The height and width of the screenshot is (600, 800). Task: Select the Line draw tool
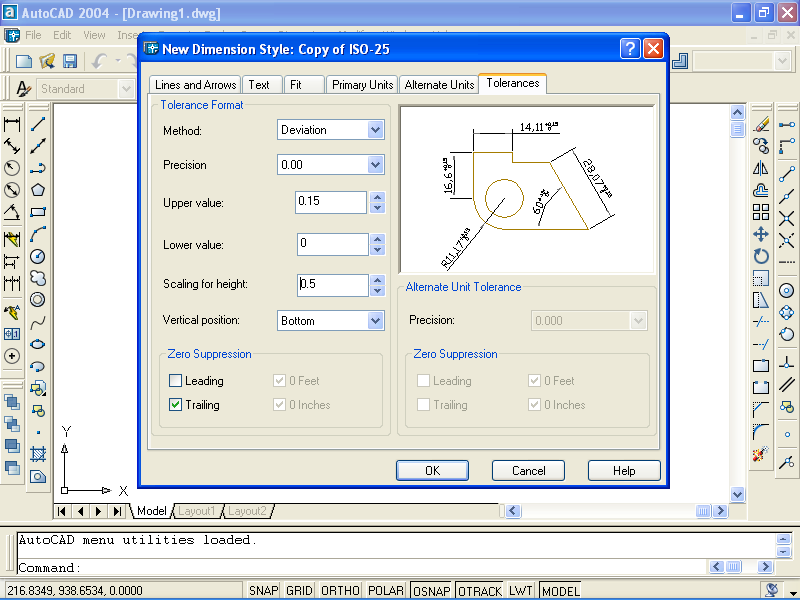[x=38, y=124]
